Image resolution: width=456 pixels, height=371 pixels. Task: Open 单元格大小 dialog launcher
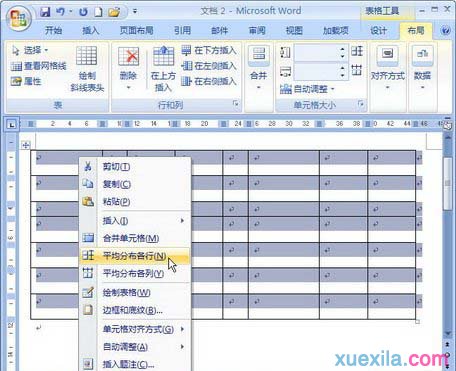(361, 104)
